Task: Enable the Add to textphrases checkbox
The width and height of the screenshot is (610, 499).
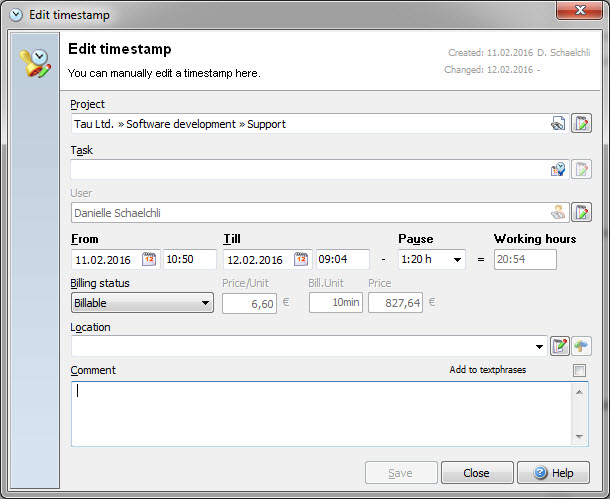Action: (x=579, y=371)
